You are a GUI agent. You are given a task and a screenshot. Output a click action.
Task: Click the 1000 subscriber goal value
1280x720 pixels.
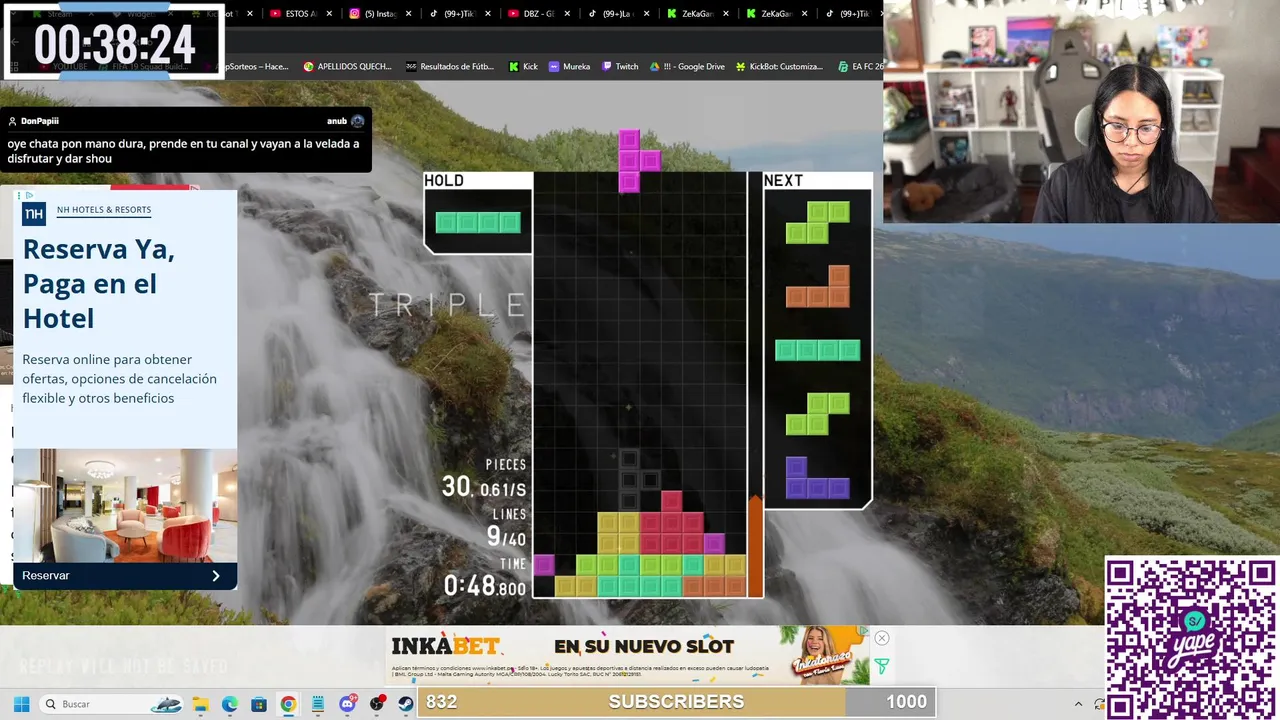906,702
